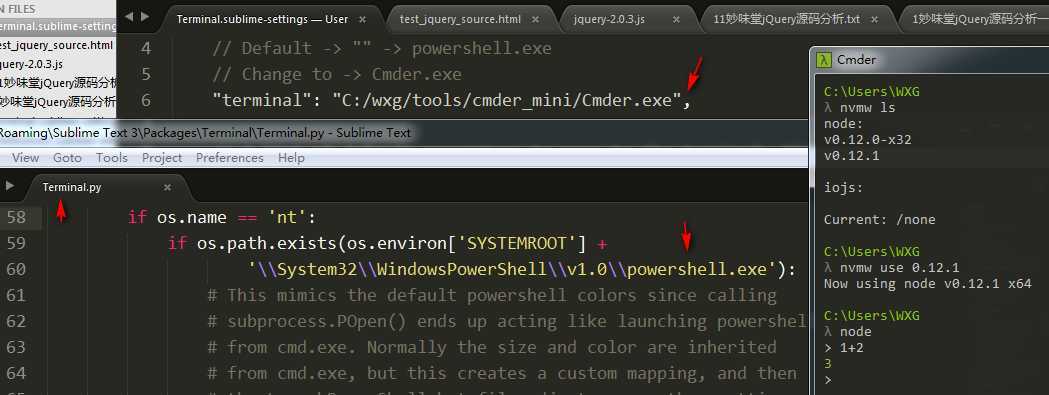Switch to test_jquery_source.html tab
This screenshot has width=1049, height=395.
coord(460,19)
